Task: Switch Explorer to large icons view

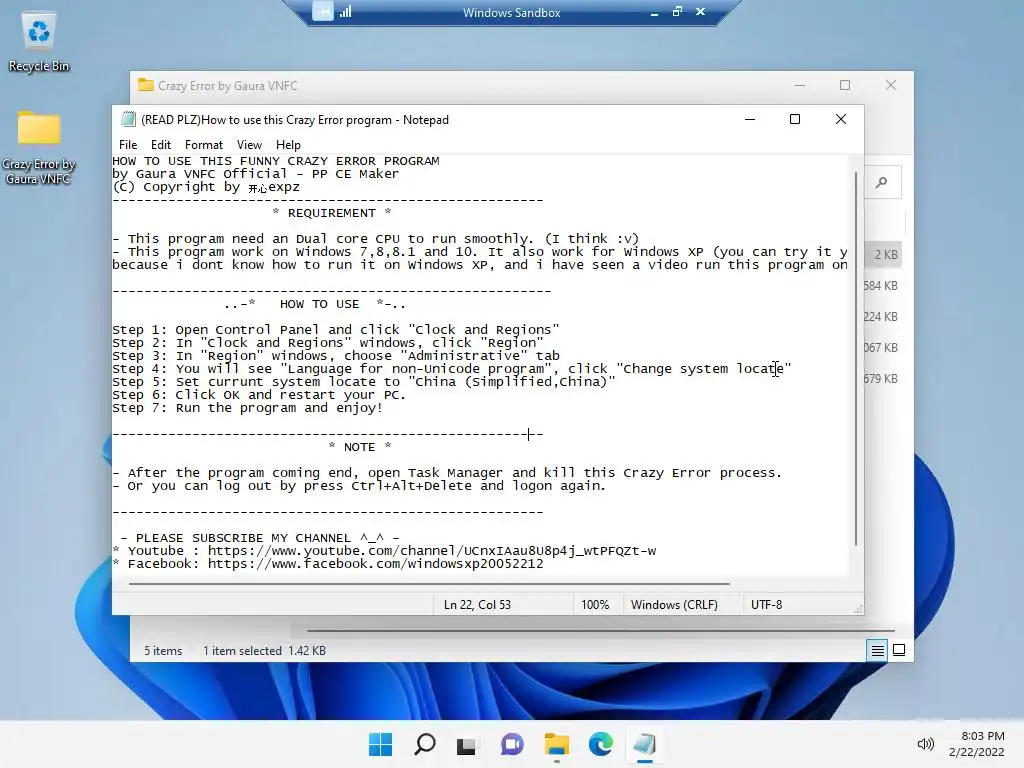Action: coord(899,650)
